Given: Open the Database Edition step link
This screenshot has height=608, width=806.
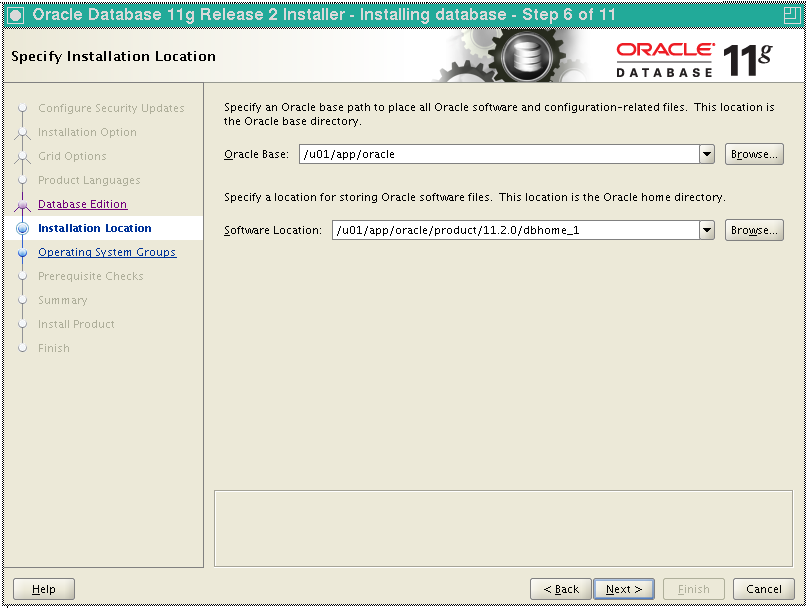Looking at the screenshot, I should (x=82, y=204).
